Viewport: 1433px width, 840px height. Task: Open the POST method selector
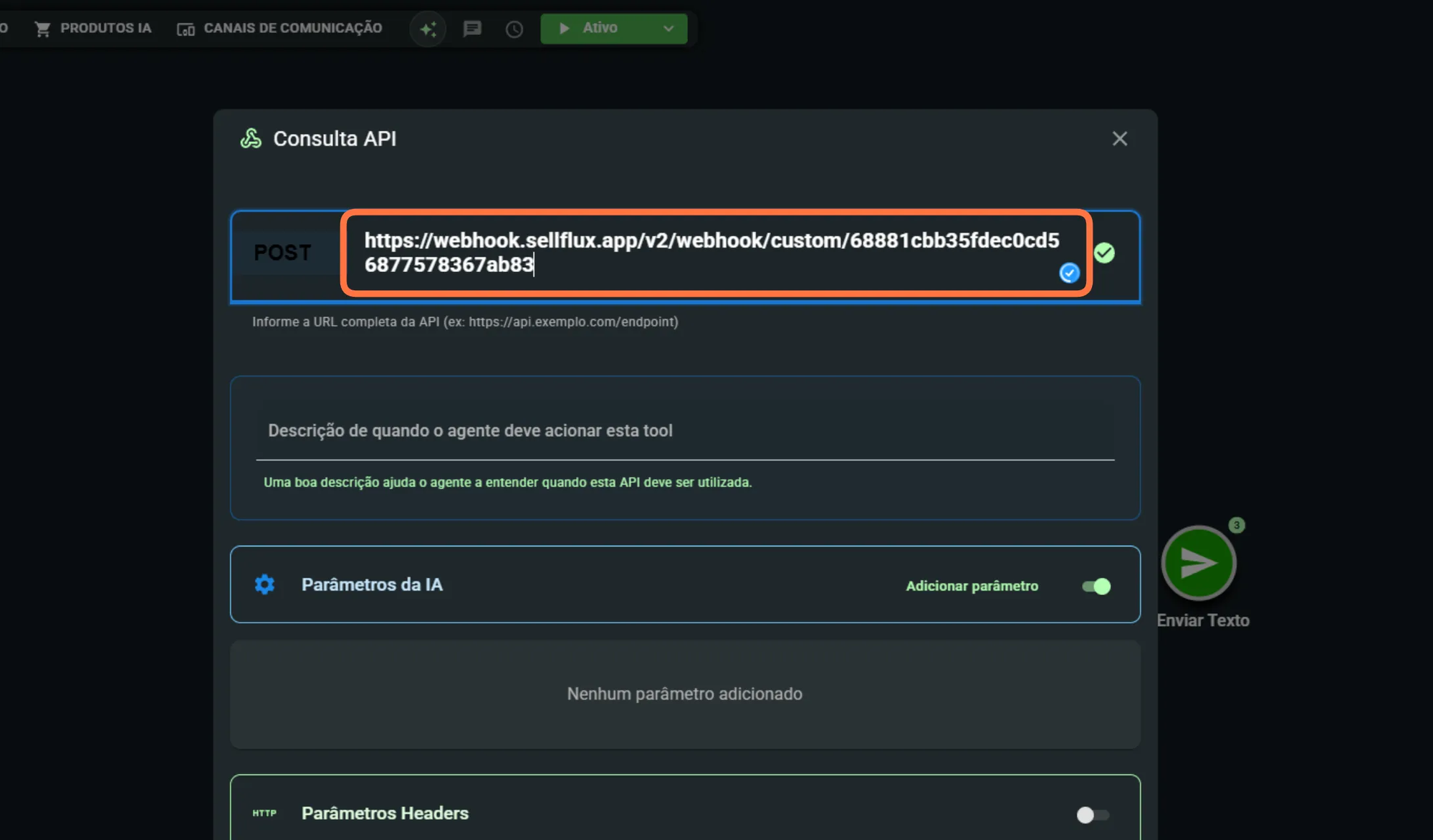tap(283, 253)
